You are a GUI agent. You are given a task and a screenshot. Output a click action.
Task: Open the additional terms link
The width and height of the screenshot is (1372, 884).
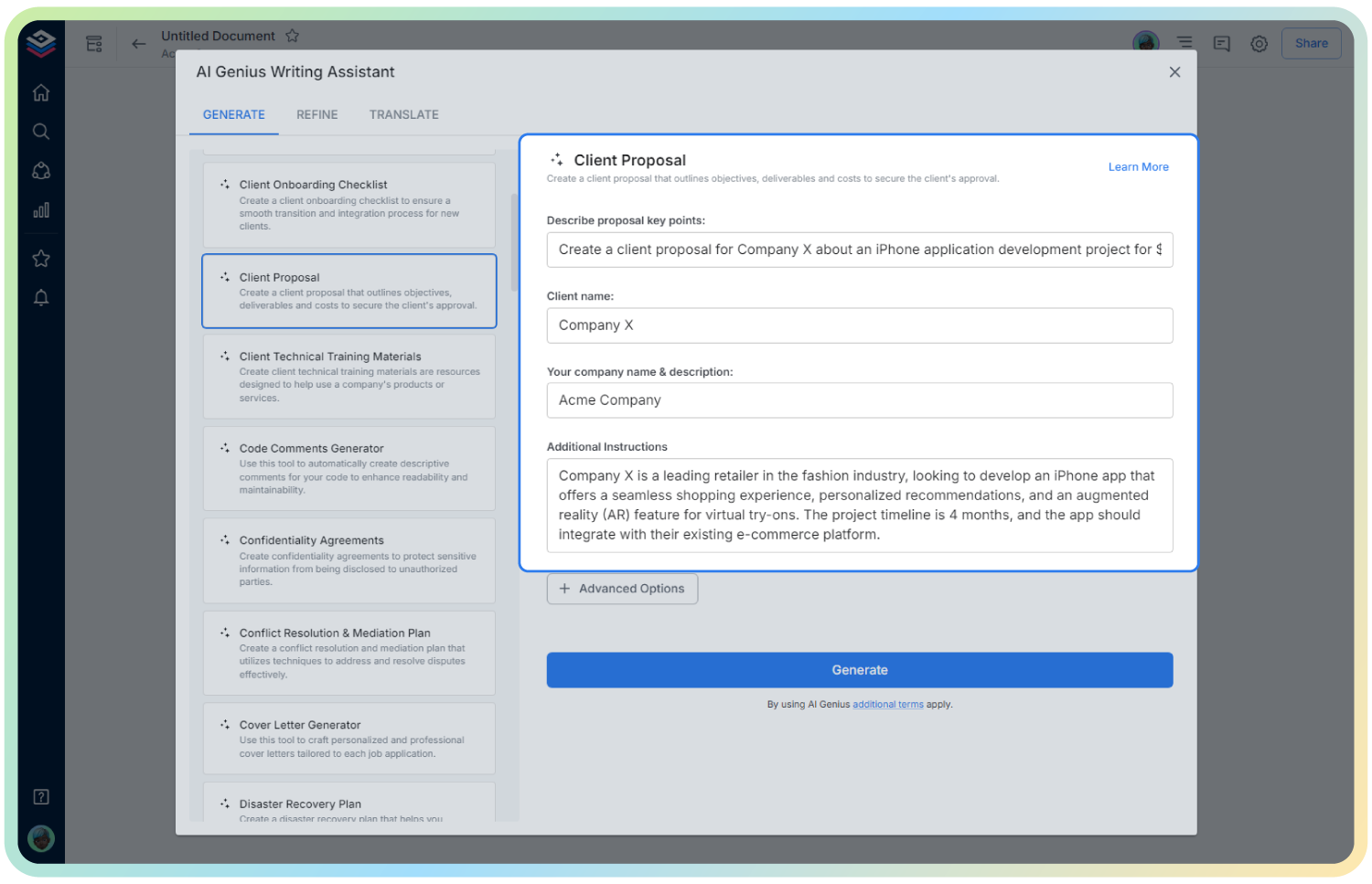(887, 704)
